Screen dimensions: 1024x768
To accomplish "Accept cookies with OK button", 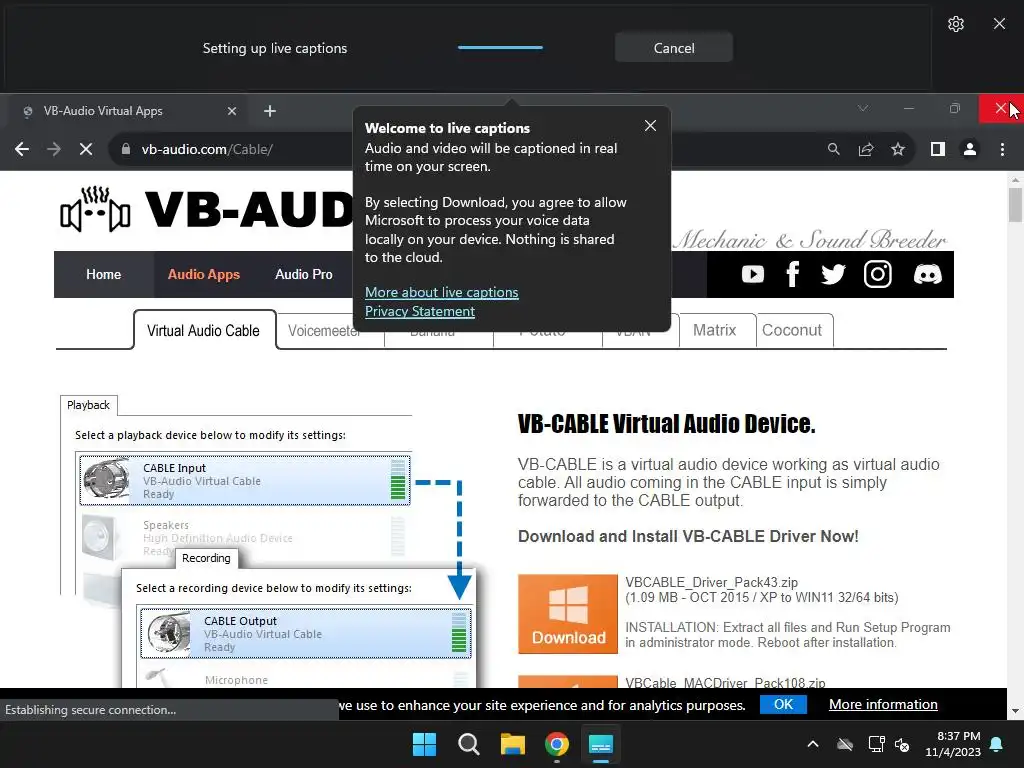I will [783, 704].
